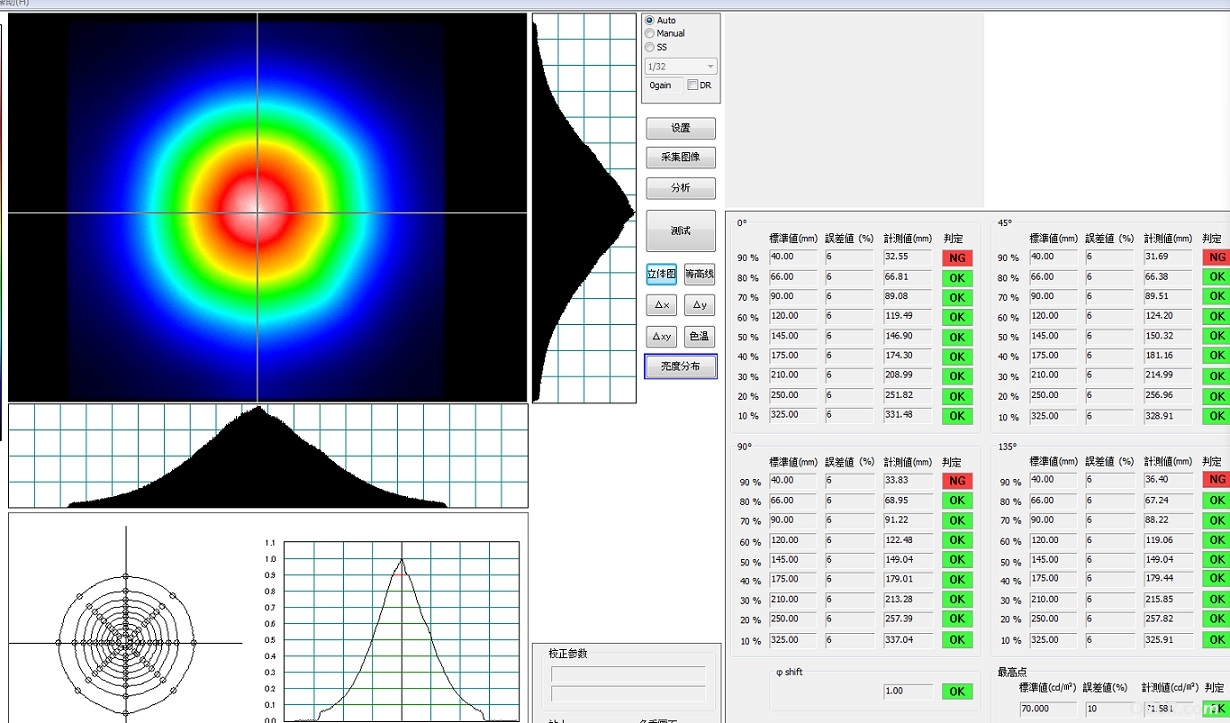1230x723 pixels.
Task: Click 90° 30% measured value 213.28
Action: tap(908, 599)
